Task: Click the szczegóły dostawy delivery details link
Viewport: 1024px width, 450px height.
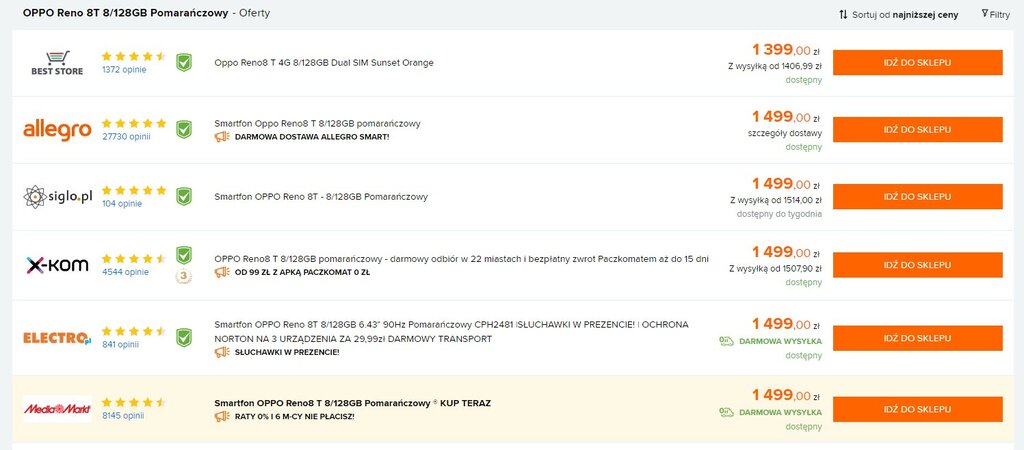Action: pos(785,133)
